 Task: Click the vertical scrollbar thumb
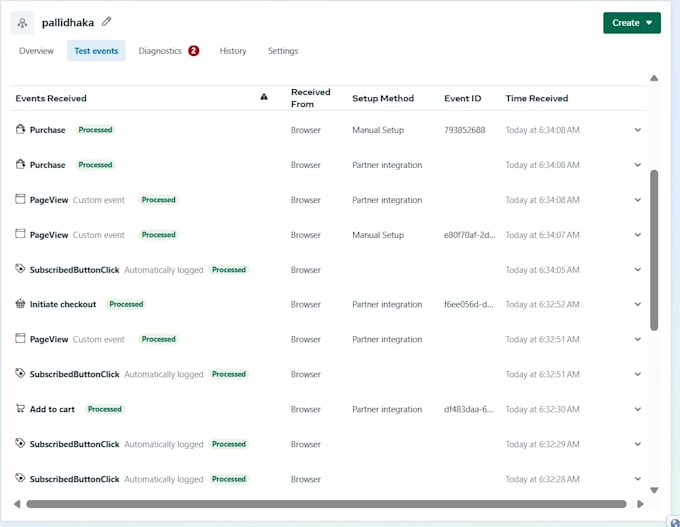coord(654,250)
